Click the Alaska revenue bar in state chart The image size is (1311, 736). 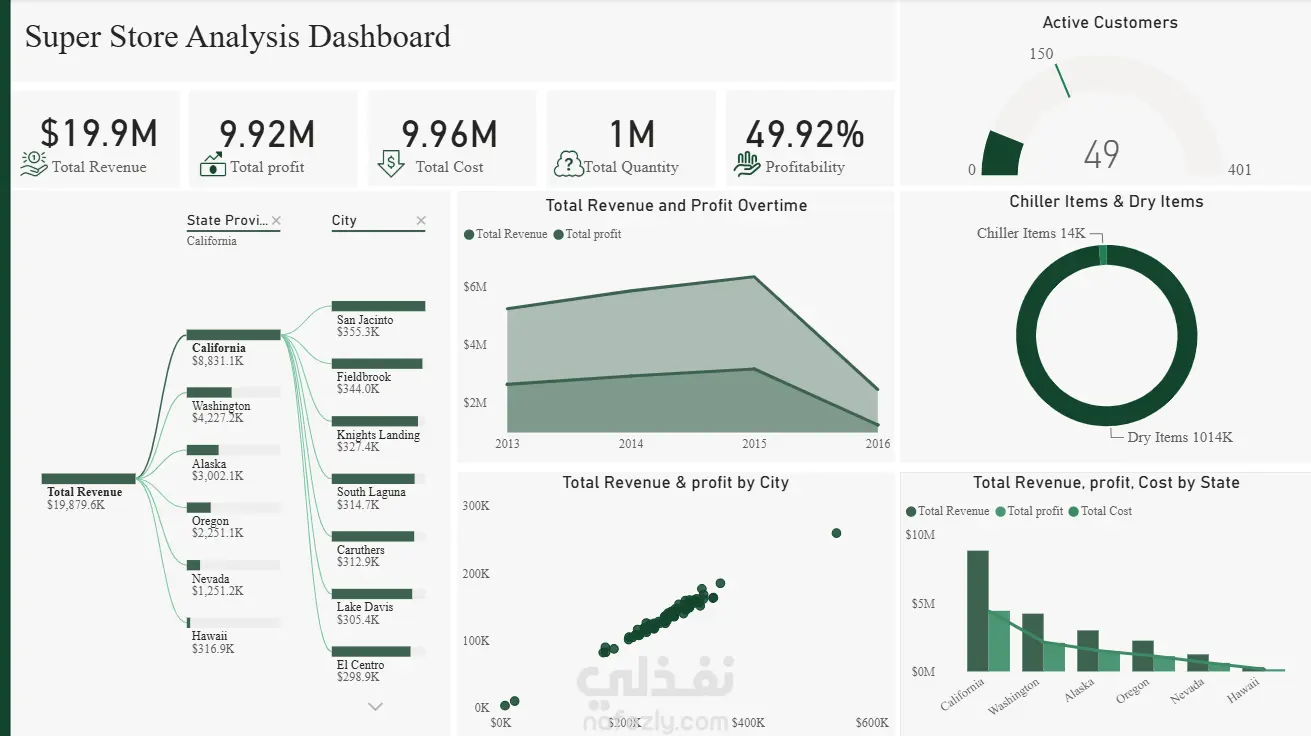[1087, 651]
